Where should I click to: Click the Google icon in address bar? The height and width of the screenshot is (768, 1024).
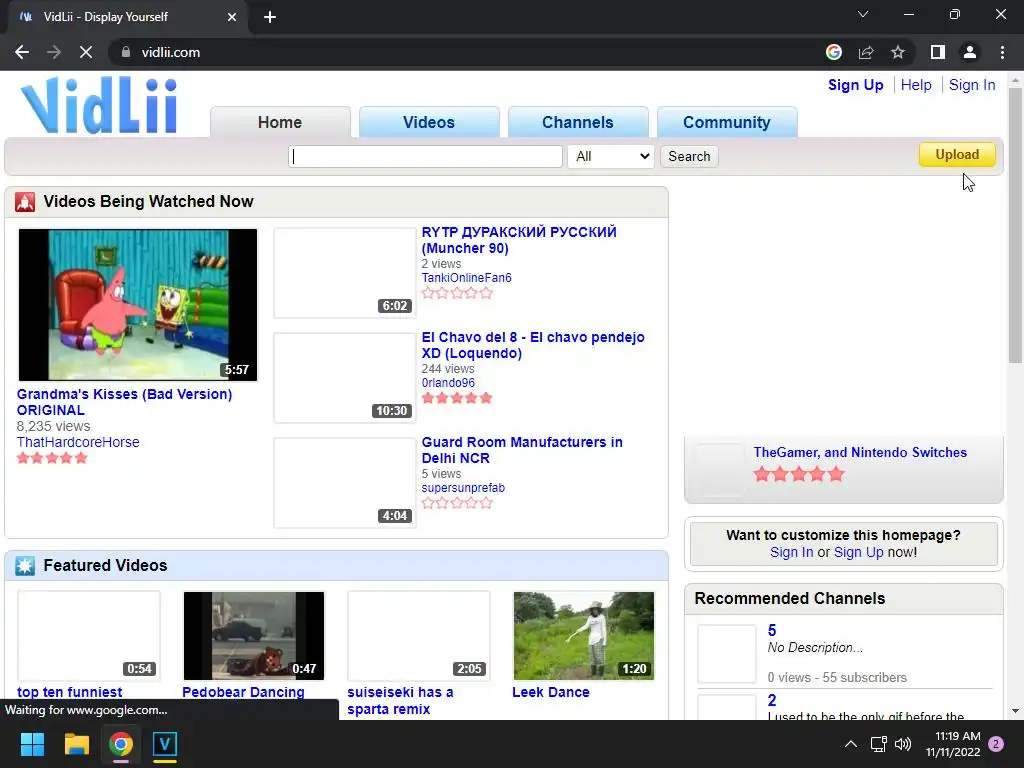pos(833,52)
